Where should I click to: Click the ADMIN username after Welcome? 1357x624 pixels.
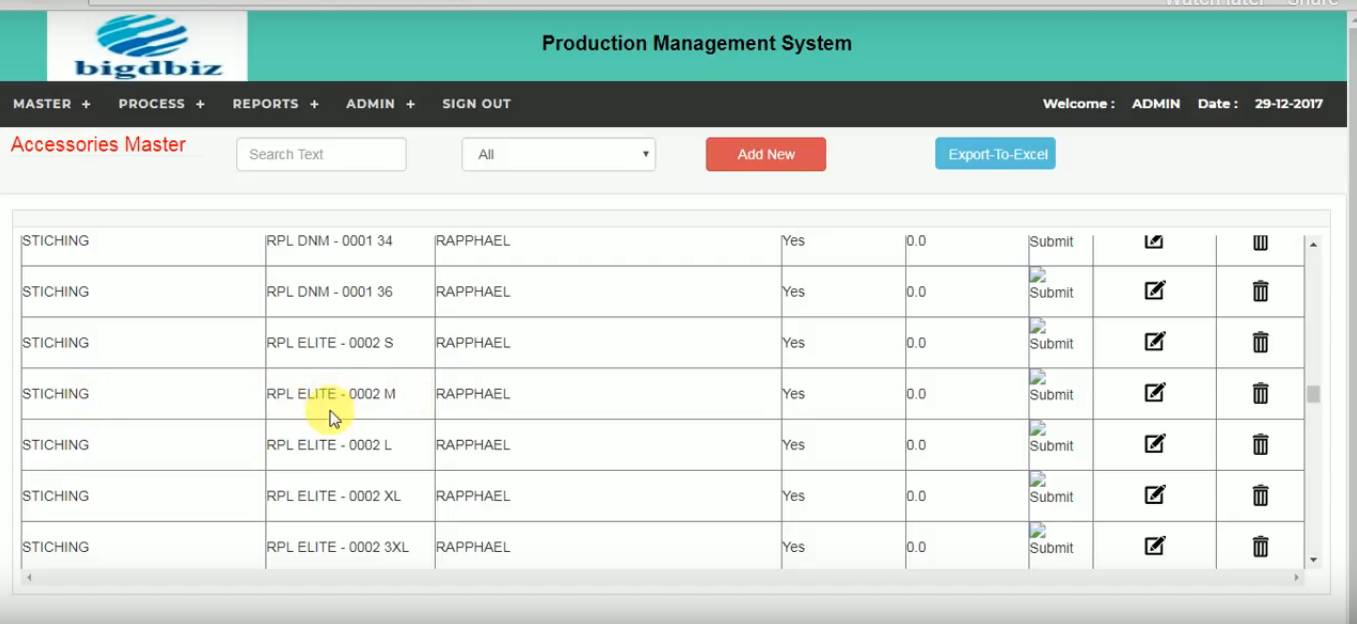pyautogui.click(x=1156, y=104)
